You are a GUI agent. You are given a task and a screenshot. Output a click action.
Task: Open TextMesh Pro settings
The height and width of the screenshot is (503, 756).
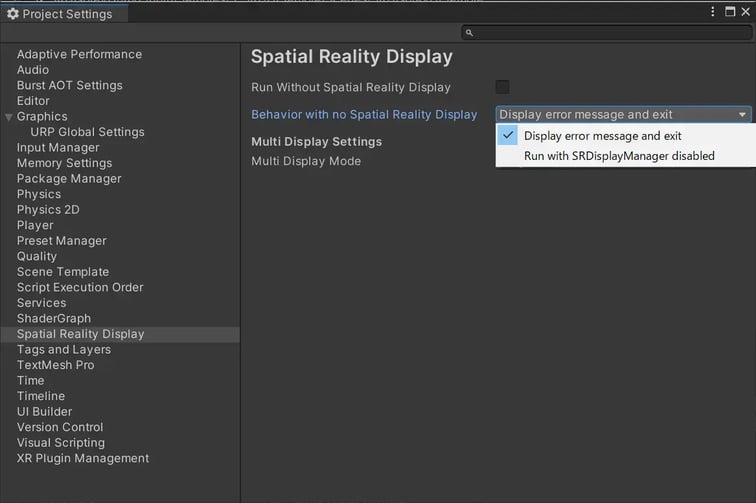pyautogui.click(x=55, y=365)
